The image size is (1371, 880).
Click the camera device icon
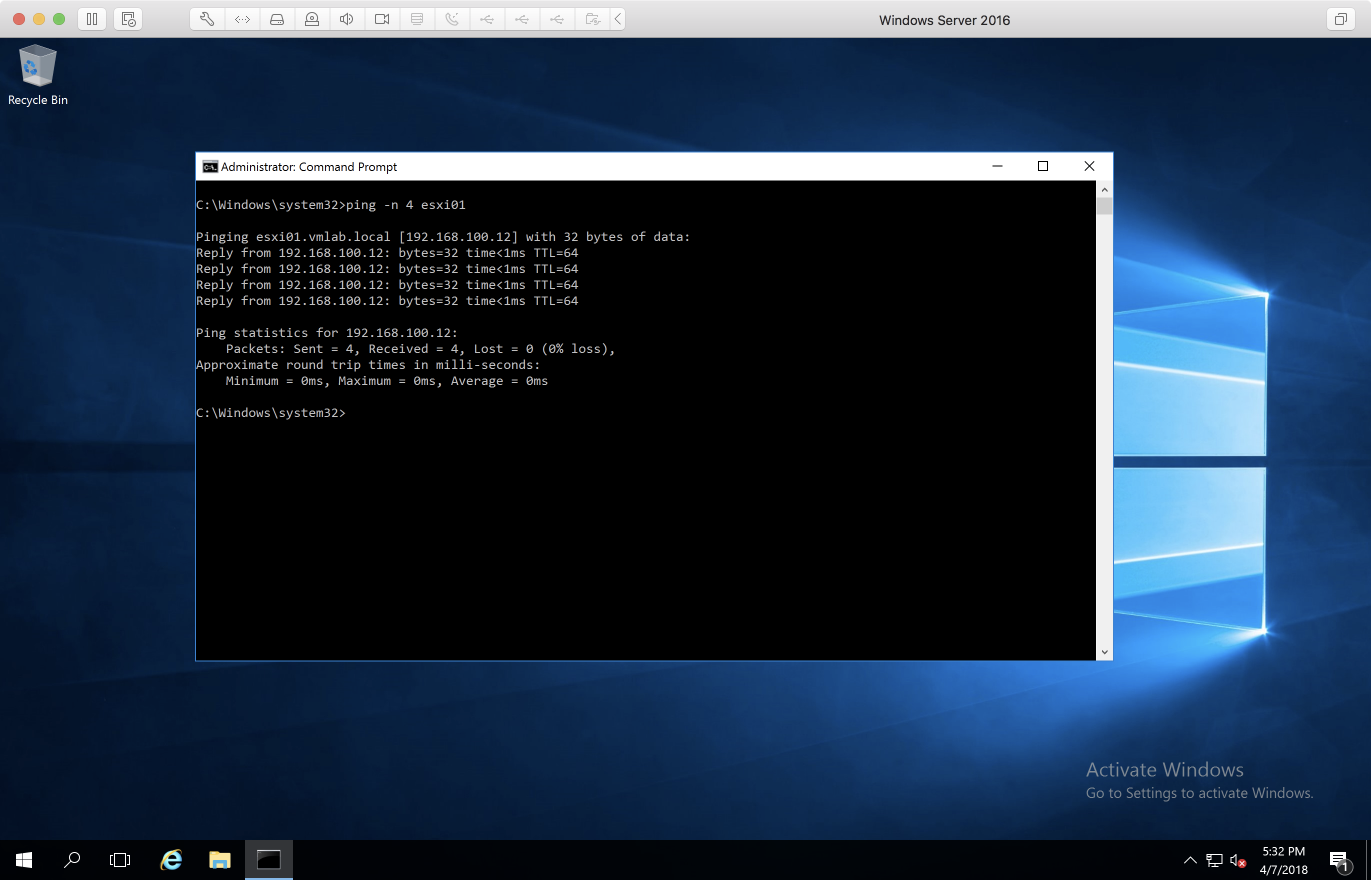pyautogui.click(x=381, y=19)
